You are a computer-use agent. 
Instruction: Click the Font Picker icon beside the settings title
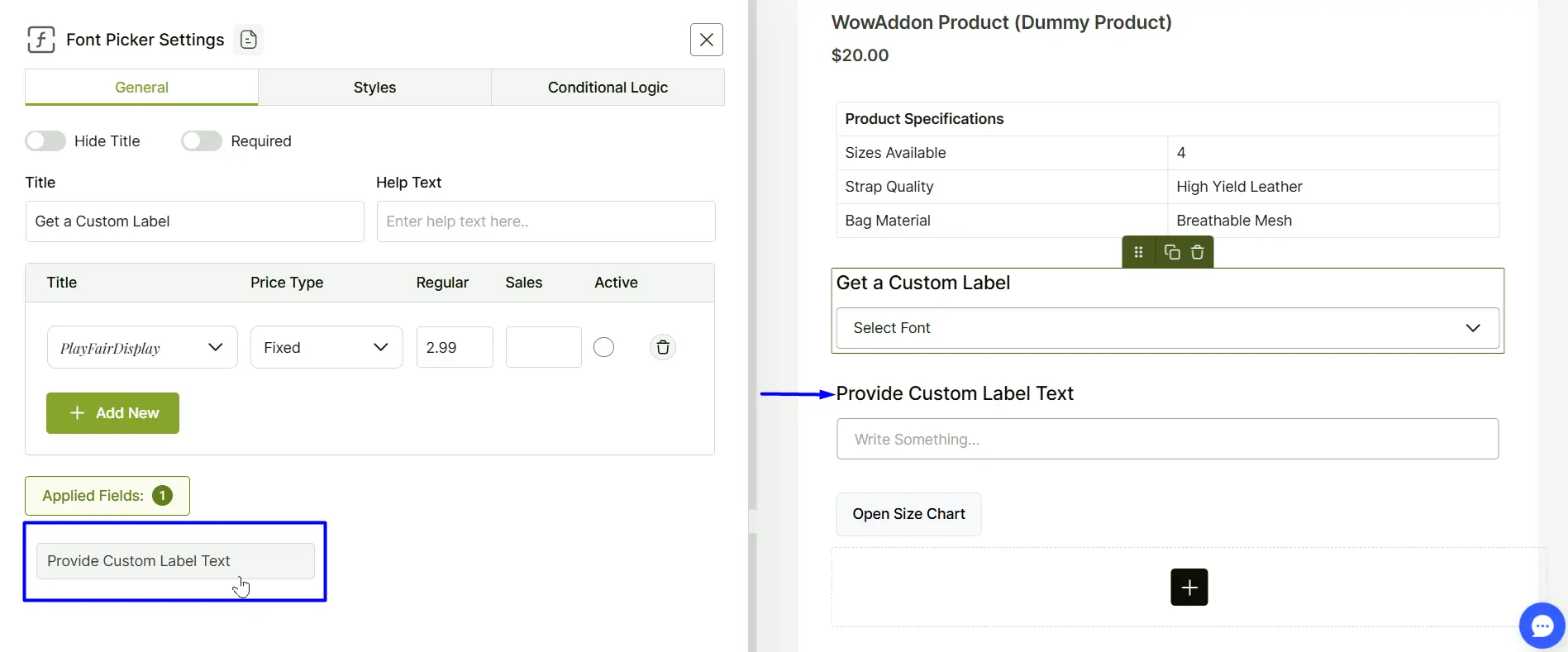(41, 40)
